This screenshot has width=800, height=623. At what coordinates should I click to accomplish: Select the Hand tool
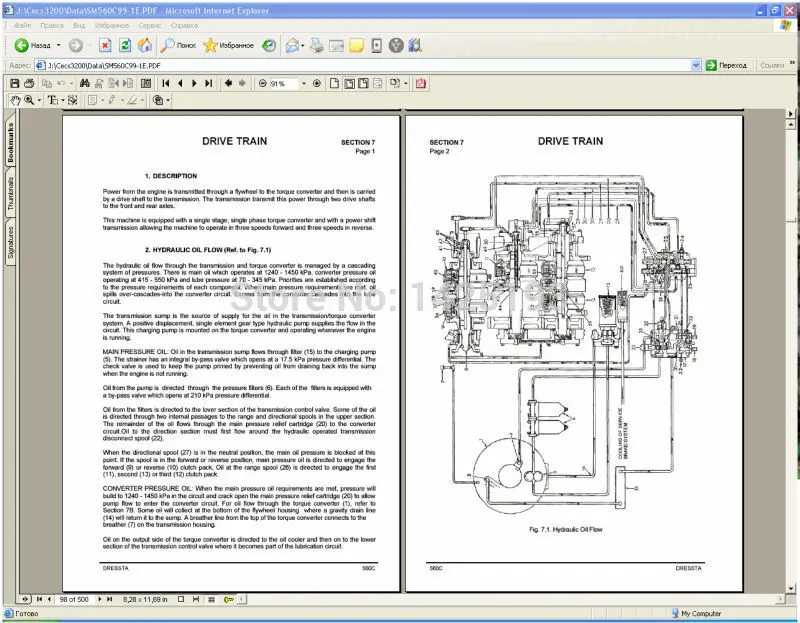[14, 101]
